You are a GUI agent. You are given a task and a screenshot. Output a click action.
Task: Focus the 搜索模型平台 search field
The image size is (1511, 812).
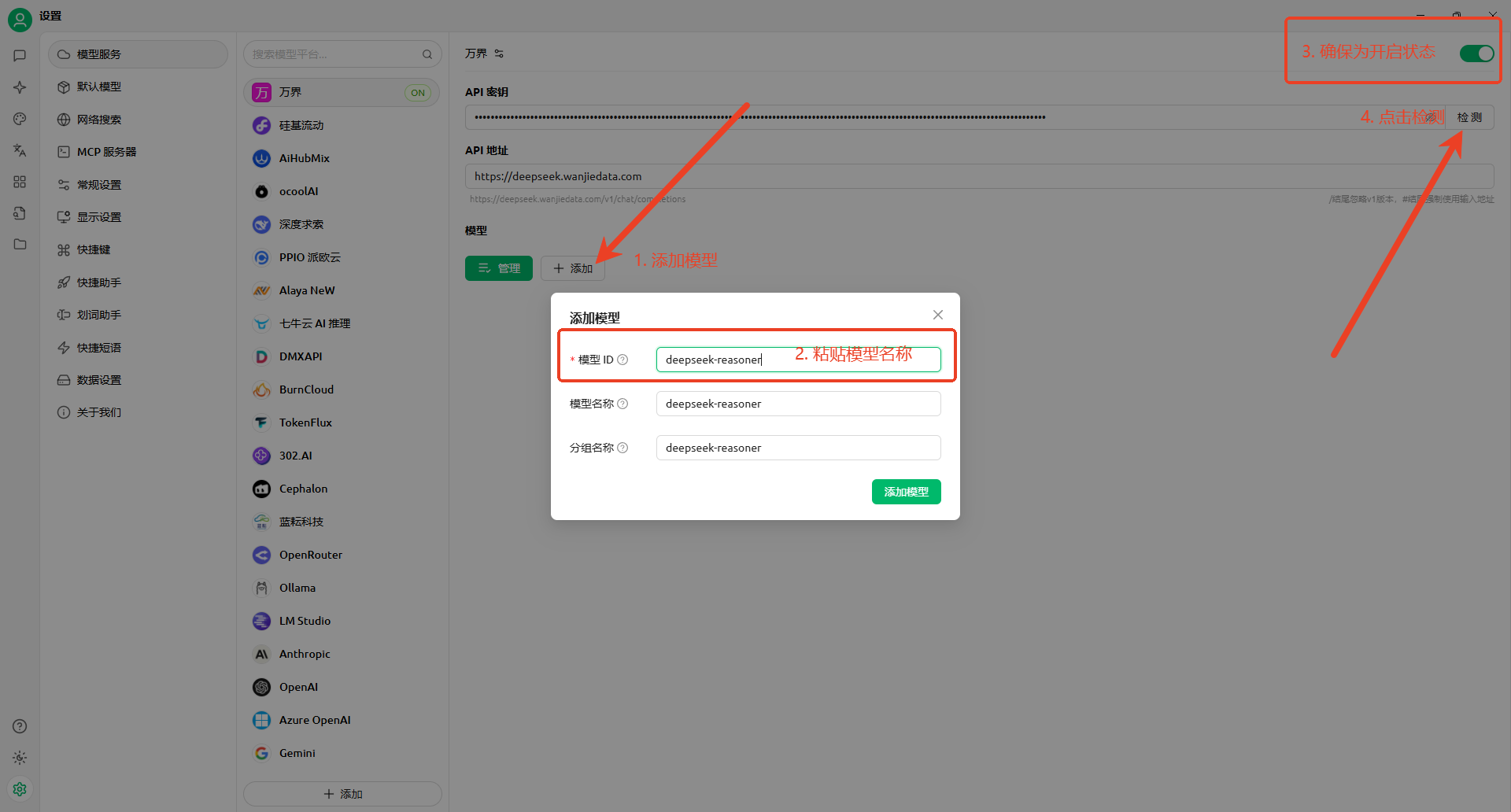click(x=342, y=54)
